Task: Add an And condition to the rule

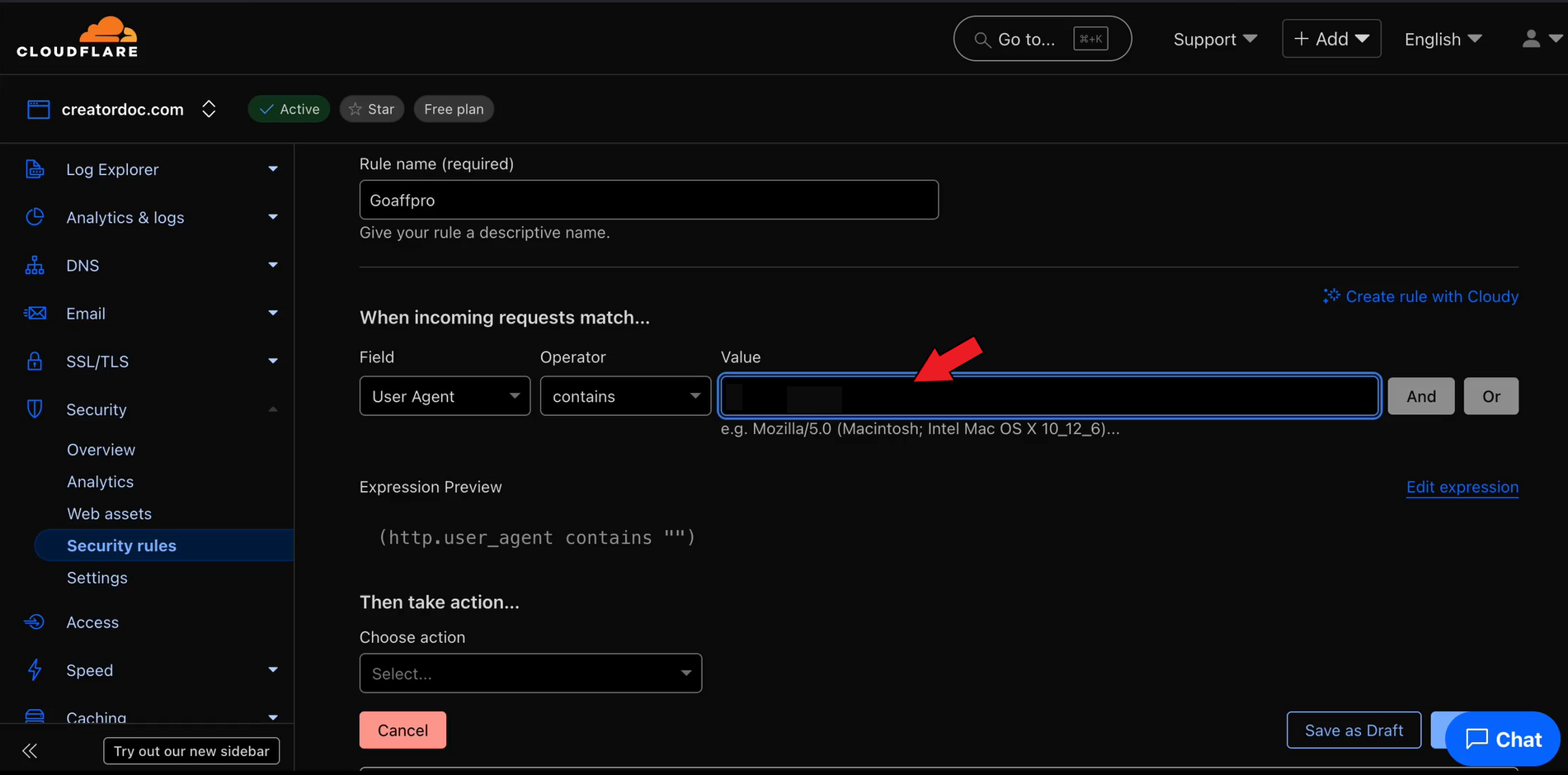Action: (1420, 397)
